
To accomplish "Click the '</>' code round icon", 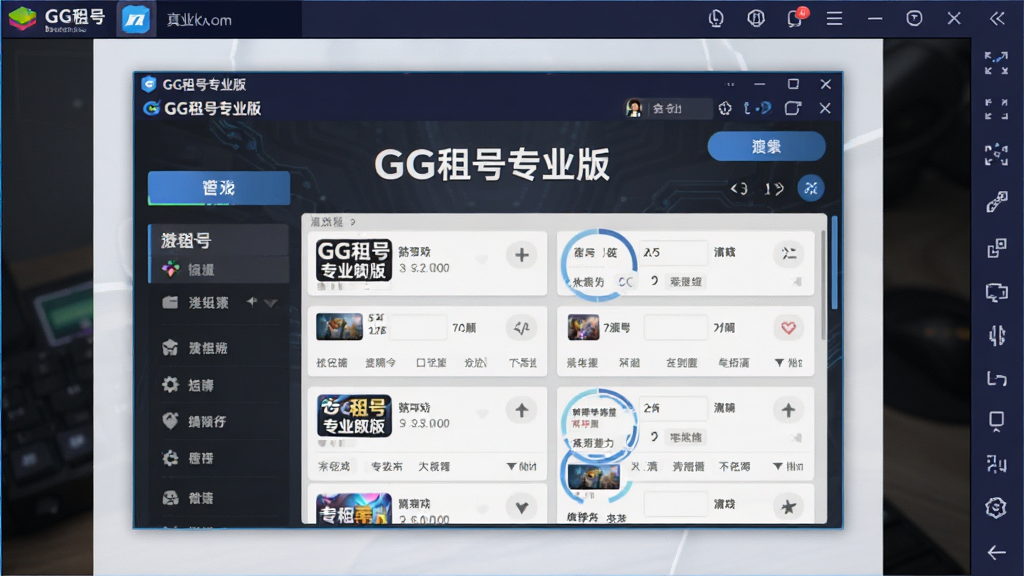I will point(521,328).
